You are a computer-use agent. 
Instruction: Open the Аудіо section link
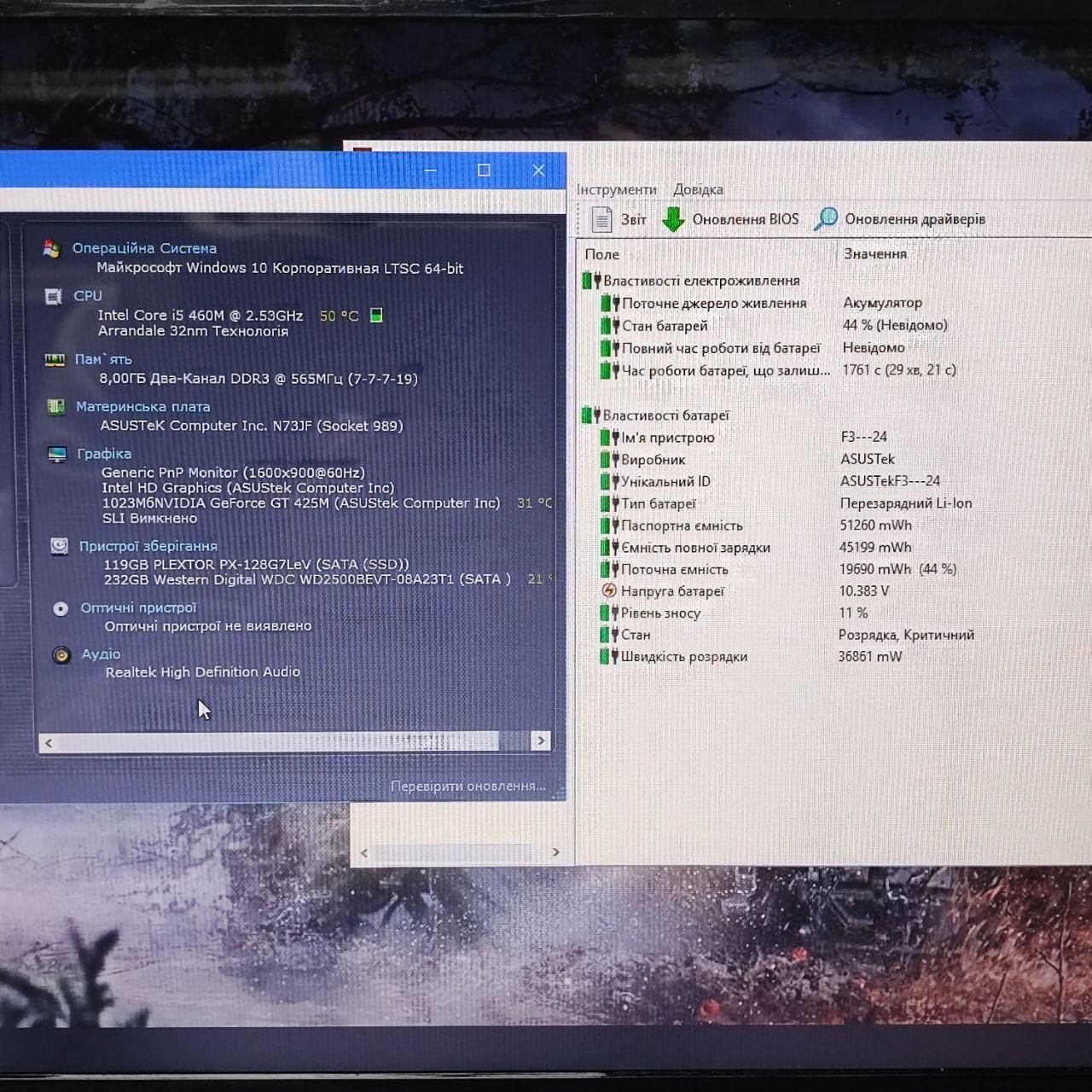(101, 654)
